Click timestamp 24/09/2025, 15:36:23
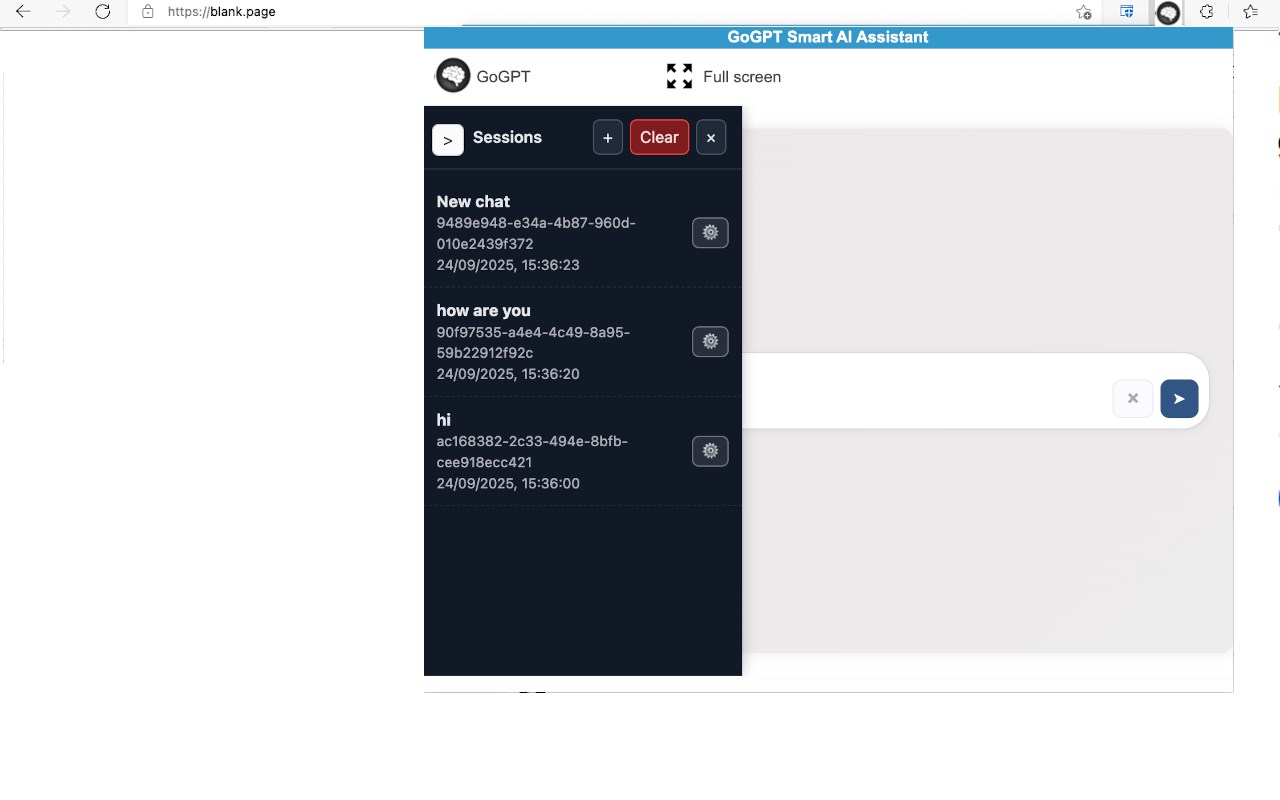This screenshot has height=800, width=1280. click(x=508, y=265)
